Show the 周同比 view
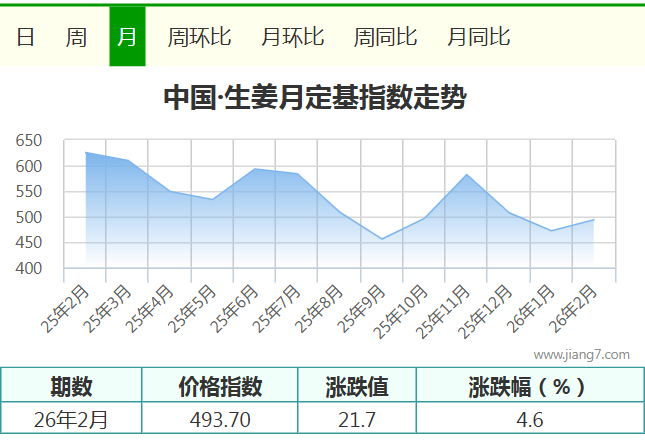The image size is (645, 440). click(385, 37)
